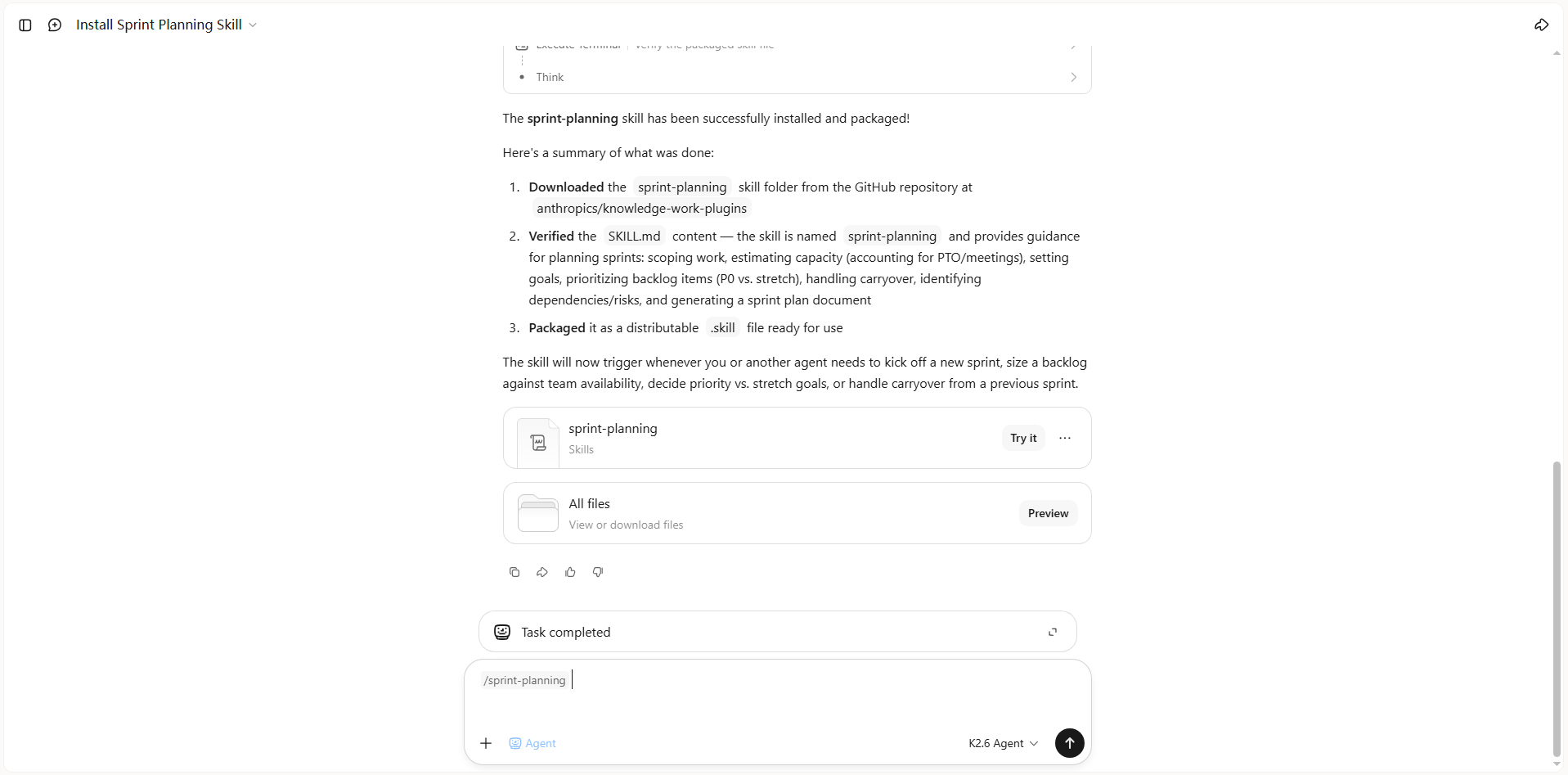Click Preview for All files
The height and width of the screenshot is (775, 1568).
tap(1048, 513)
